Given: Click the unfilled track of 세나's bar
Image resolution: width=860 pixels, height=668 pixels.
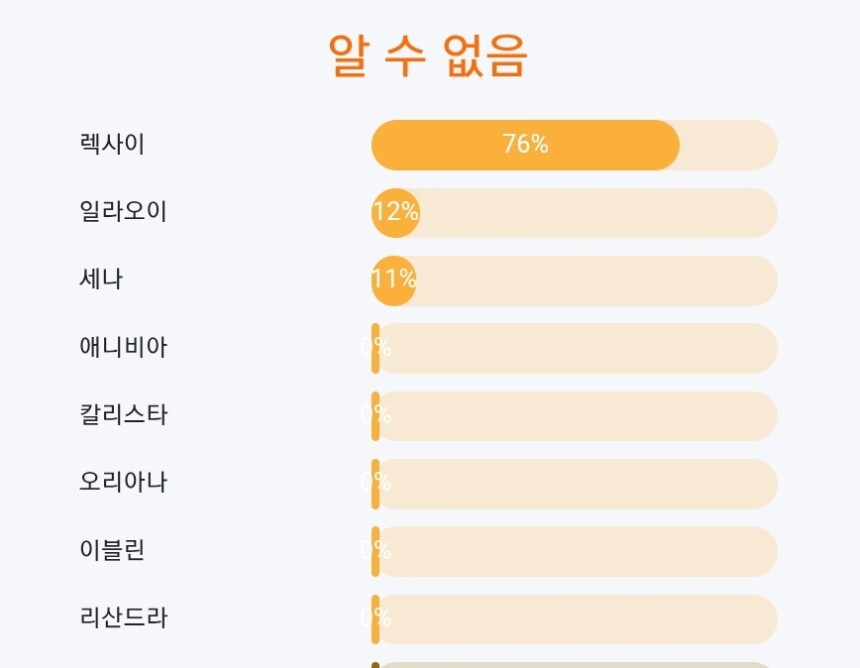Looking at the screenshot, I should [x=596, y=280].
